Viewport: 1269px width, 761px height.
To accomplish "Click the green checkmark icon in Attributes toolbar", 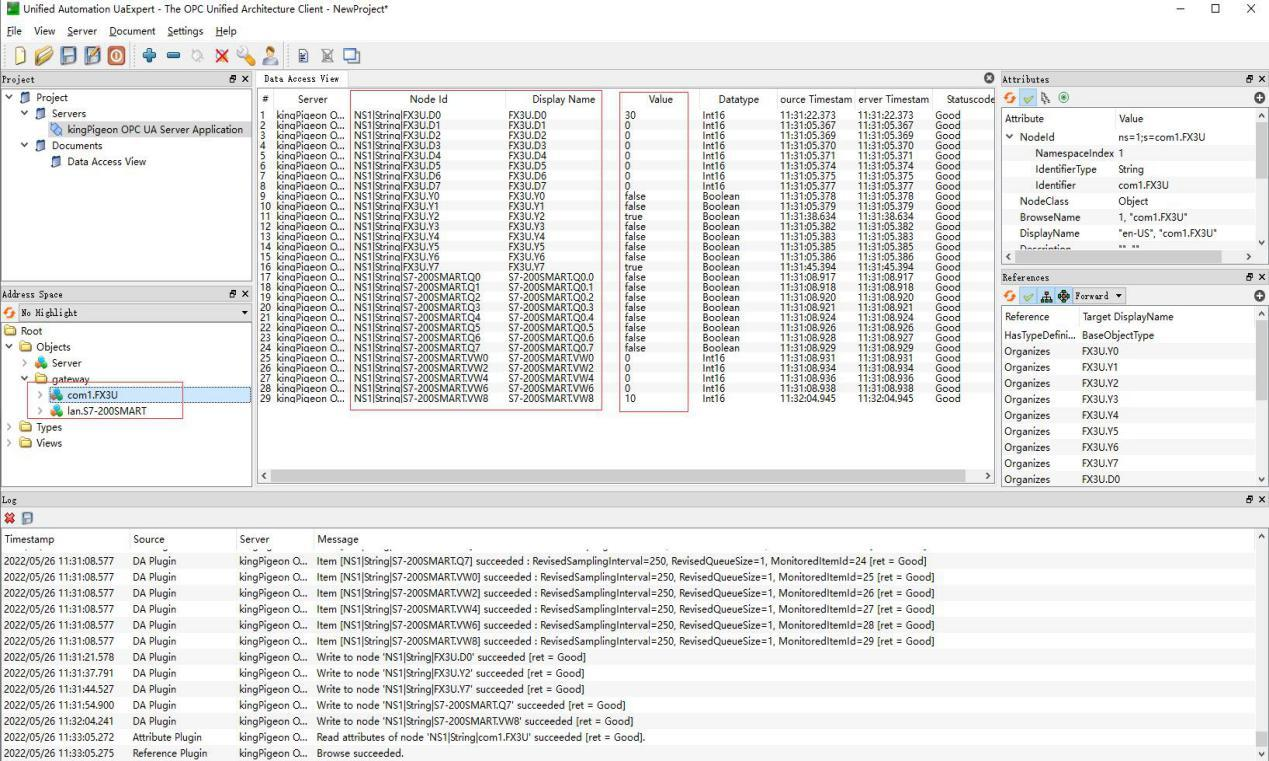I will click(1028, 96).
